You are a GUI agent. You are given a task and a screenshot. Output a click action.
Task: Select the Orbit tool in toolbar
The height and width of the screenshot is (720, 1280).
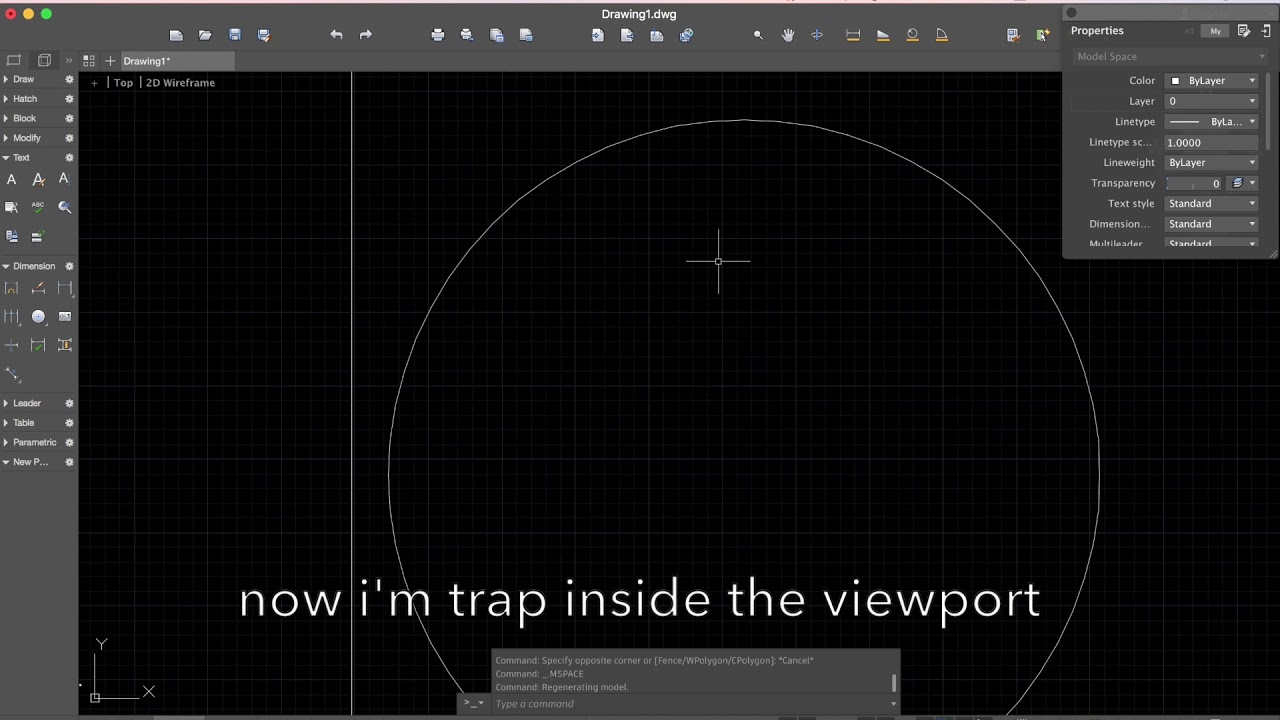tap(817, 35)
